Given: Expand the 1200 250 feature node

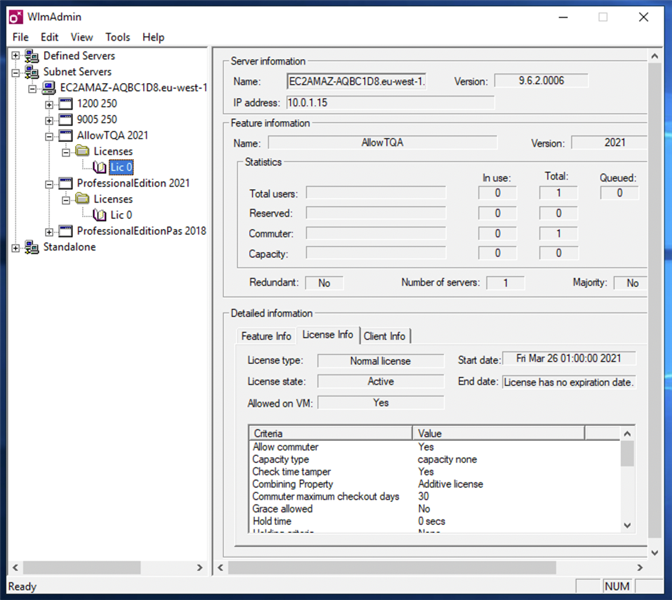Looking at the screenshot, I should coord(49,104).
